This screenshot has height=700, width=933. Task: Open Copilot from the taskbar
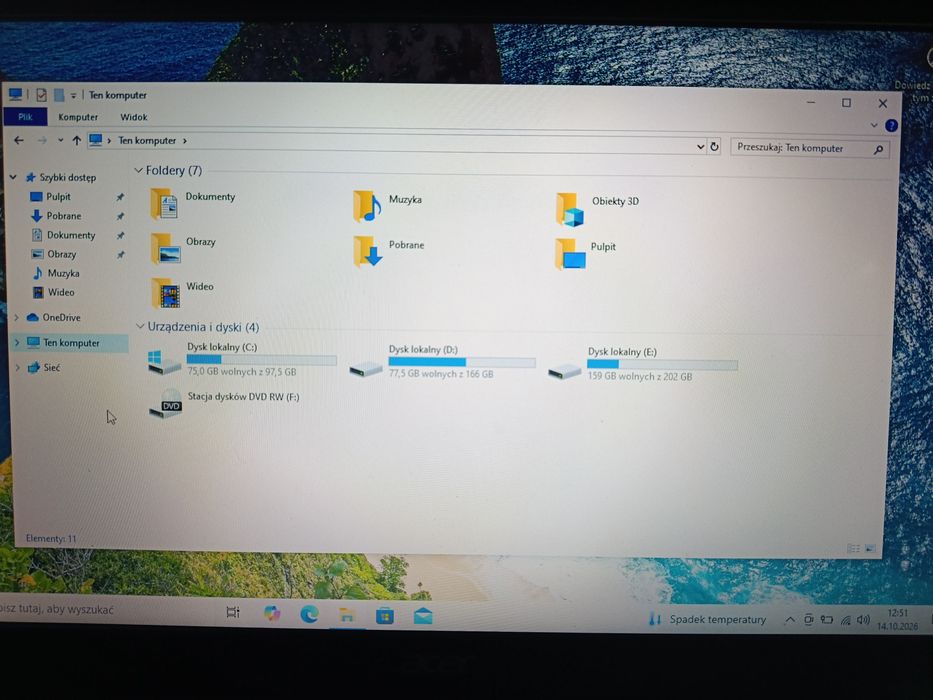click(x=271, y=613)
